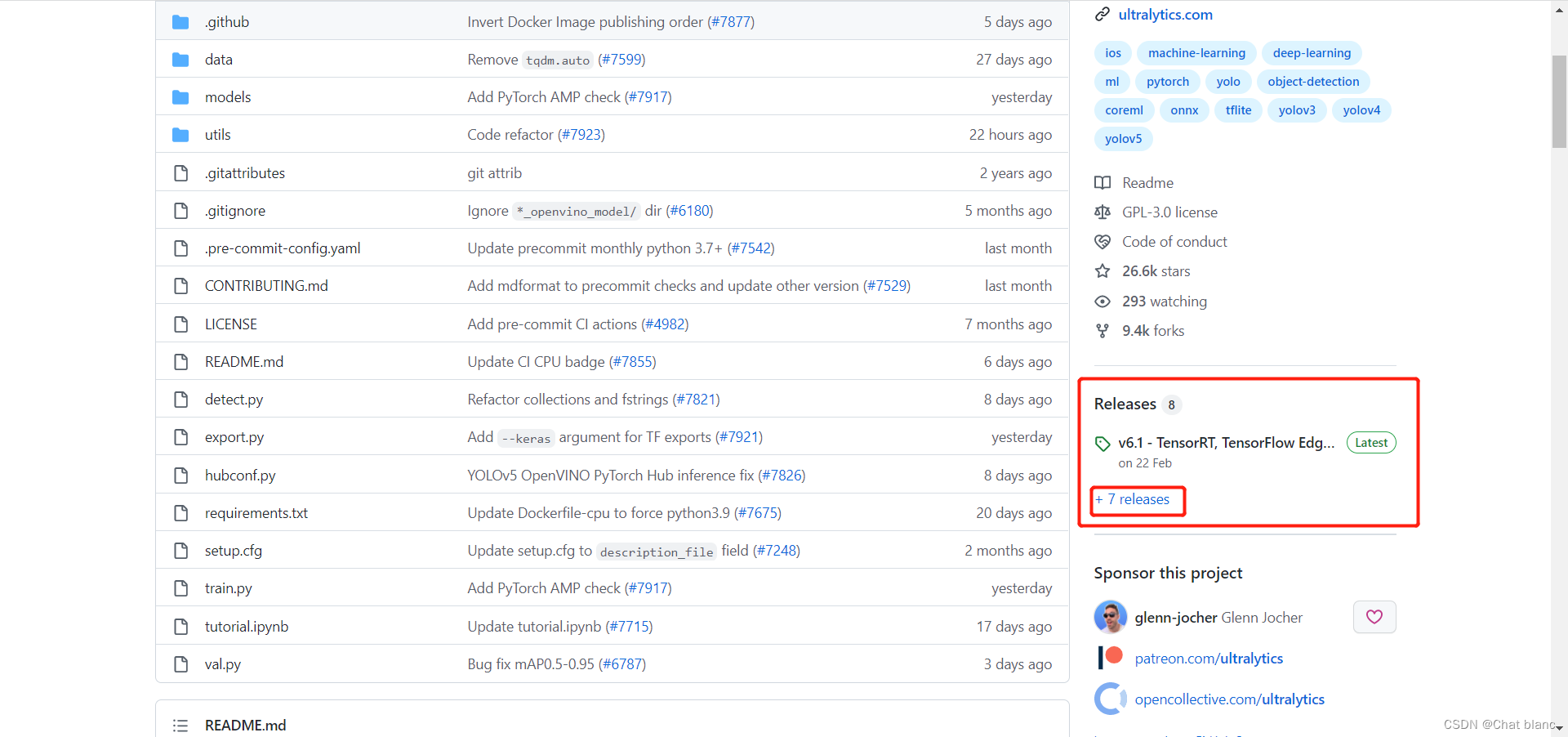Click the scrollbar down arrow

(x=1559, y=728)
